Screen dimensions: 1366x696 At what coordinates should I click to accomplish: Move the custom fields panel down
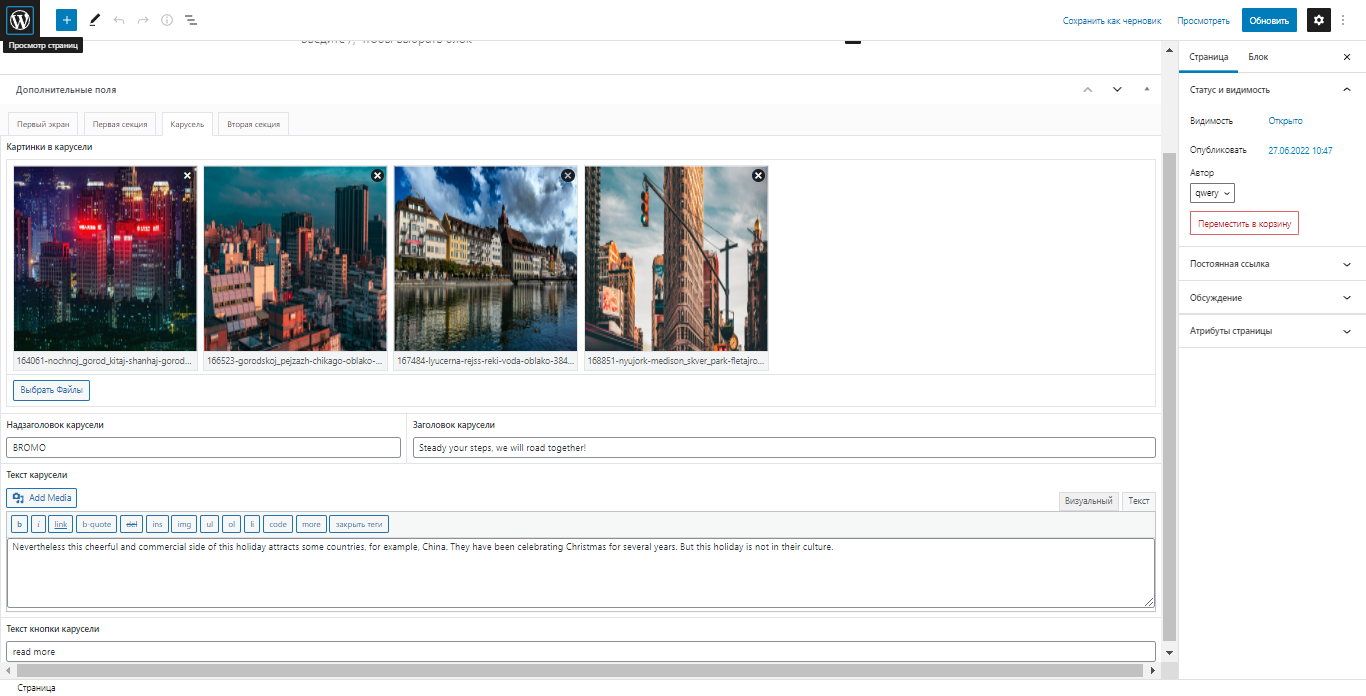(x=1117, y=89)
